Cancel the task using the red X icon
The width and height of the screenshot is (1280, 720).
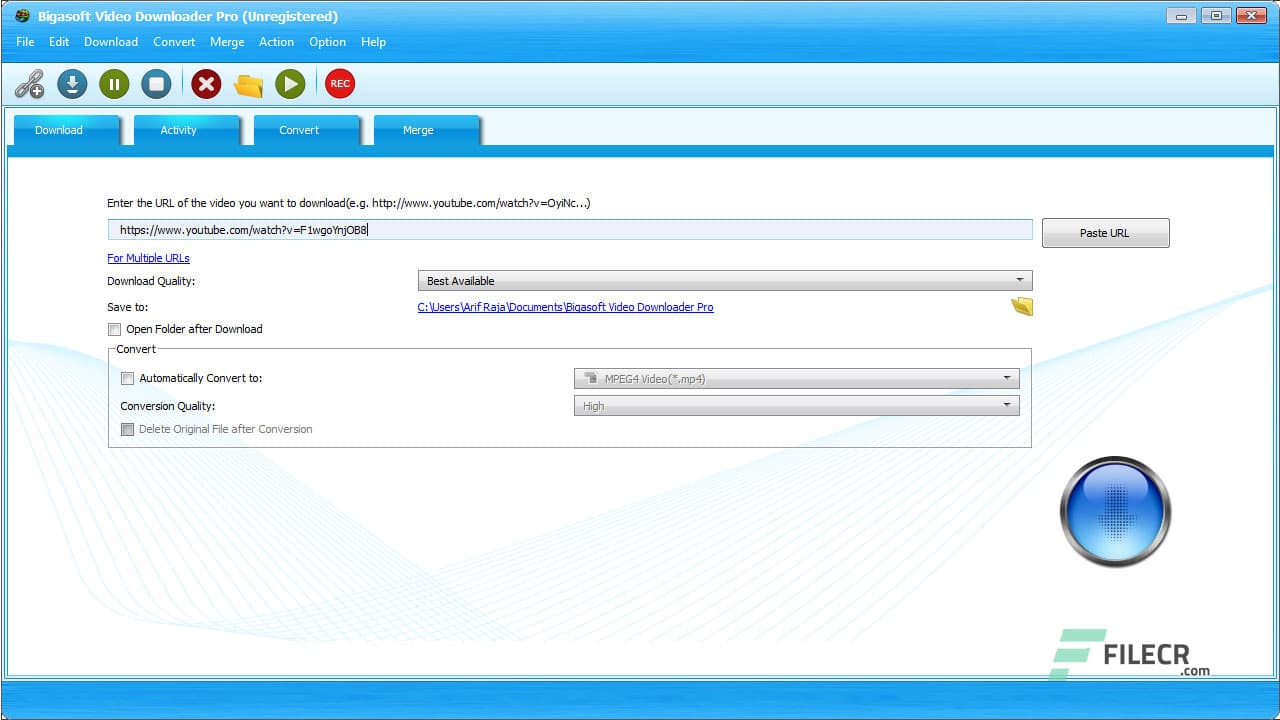pyautogui.click(x=206, y=84)
